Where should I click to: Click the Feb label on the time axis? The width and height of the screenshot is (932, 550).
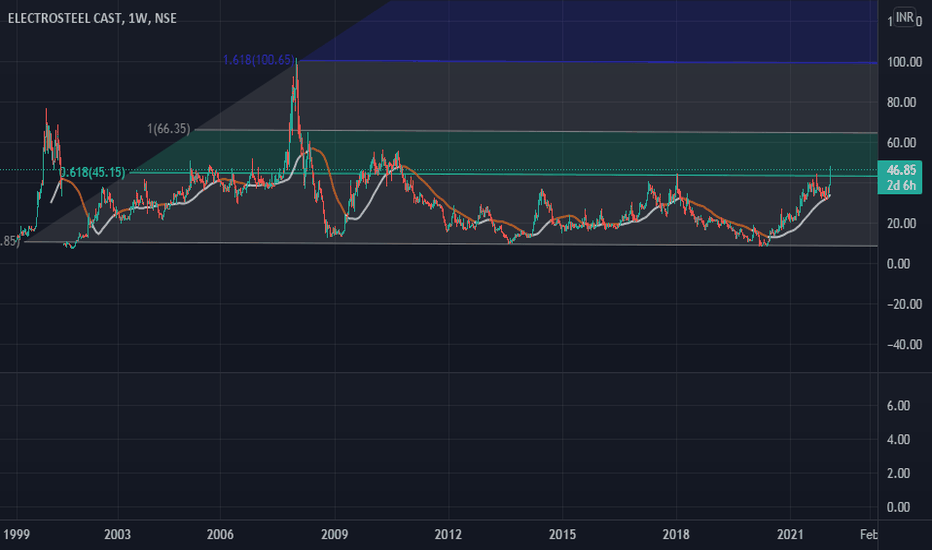point(868,535)
